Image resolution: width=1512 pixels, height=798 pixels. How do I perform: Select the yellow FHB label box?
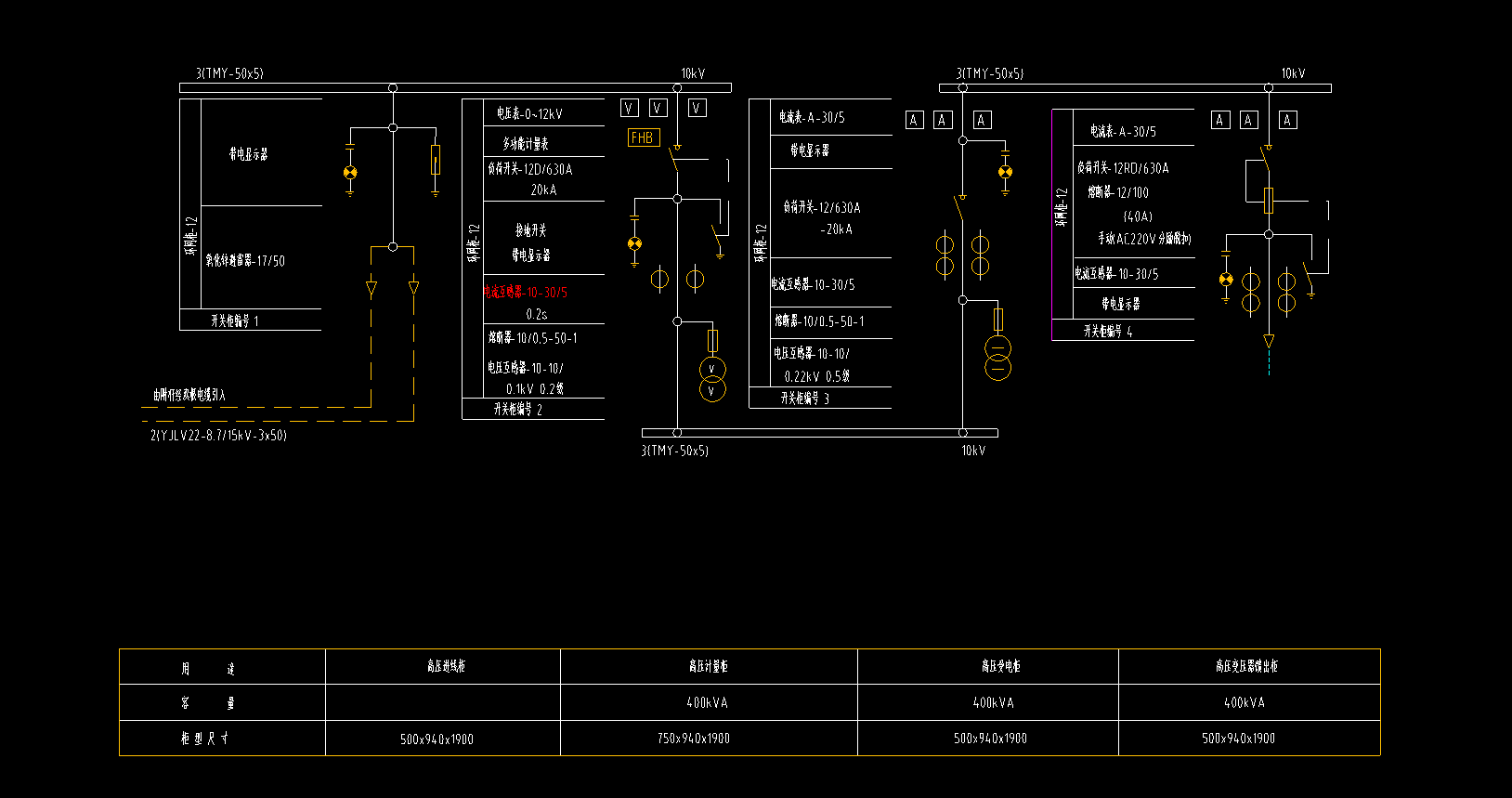(644, 137)
